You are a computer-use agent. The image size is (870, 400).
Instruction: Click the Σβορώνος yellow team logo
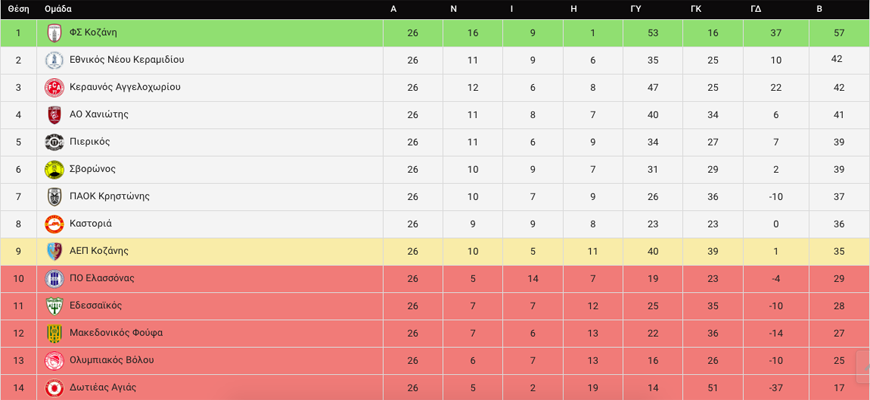coord(54,169)
